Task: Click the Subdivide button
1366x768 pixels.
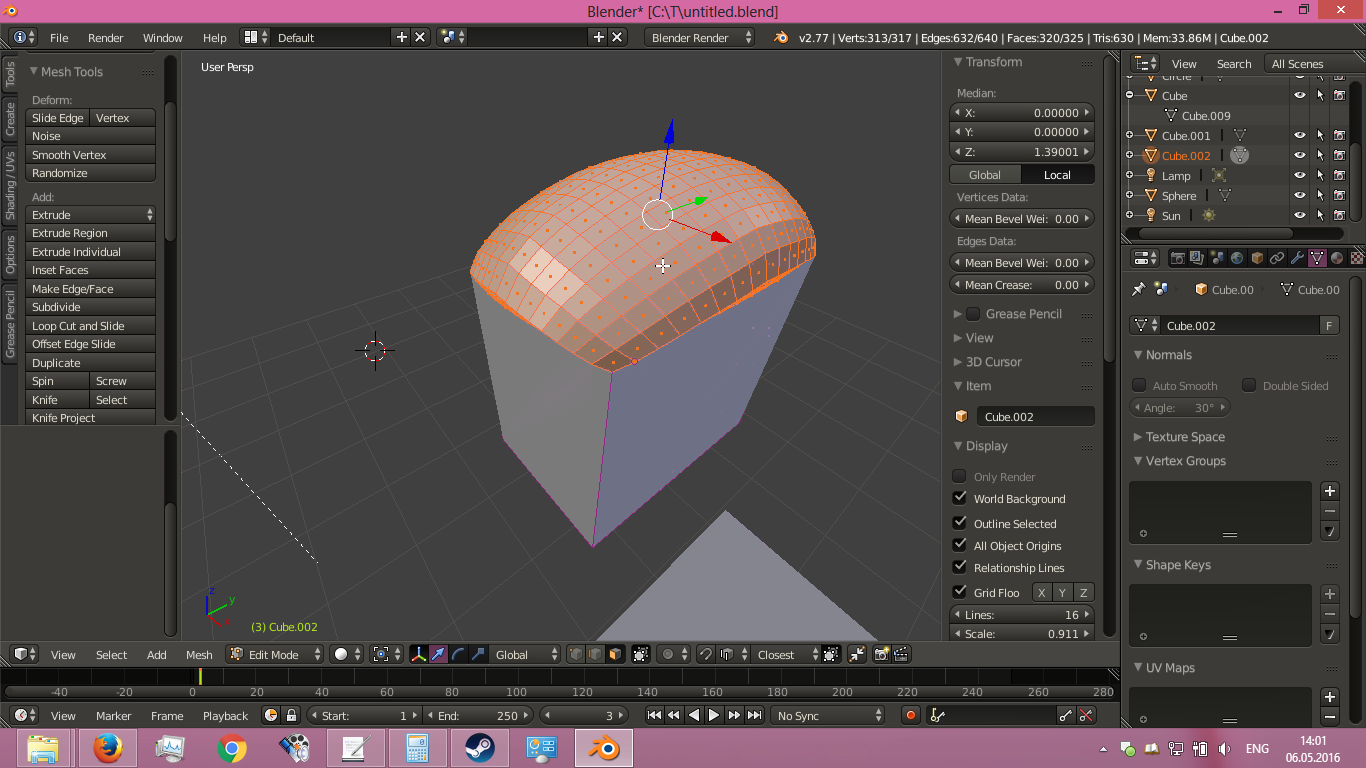Action: pos(91,307)
